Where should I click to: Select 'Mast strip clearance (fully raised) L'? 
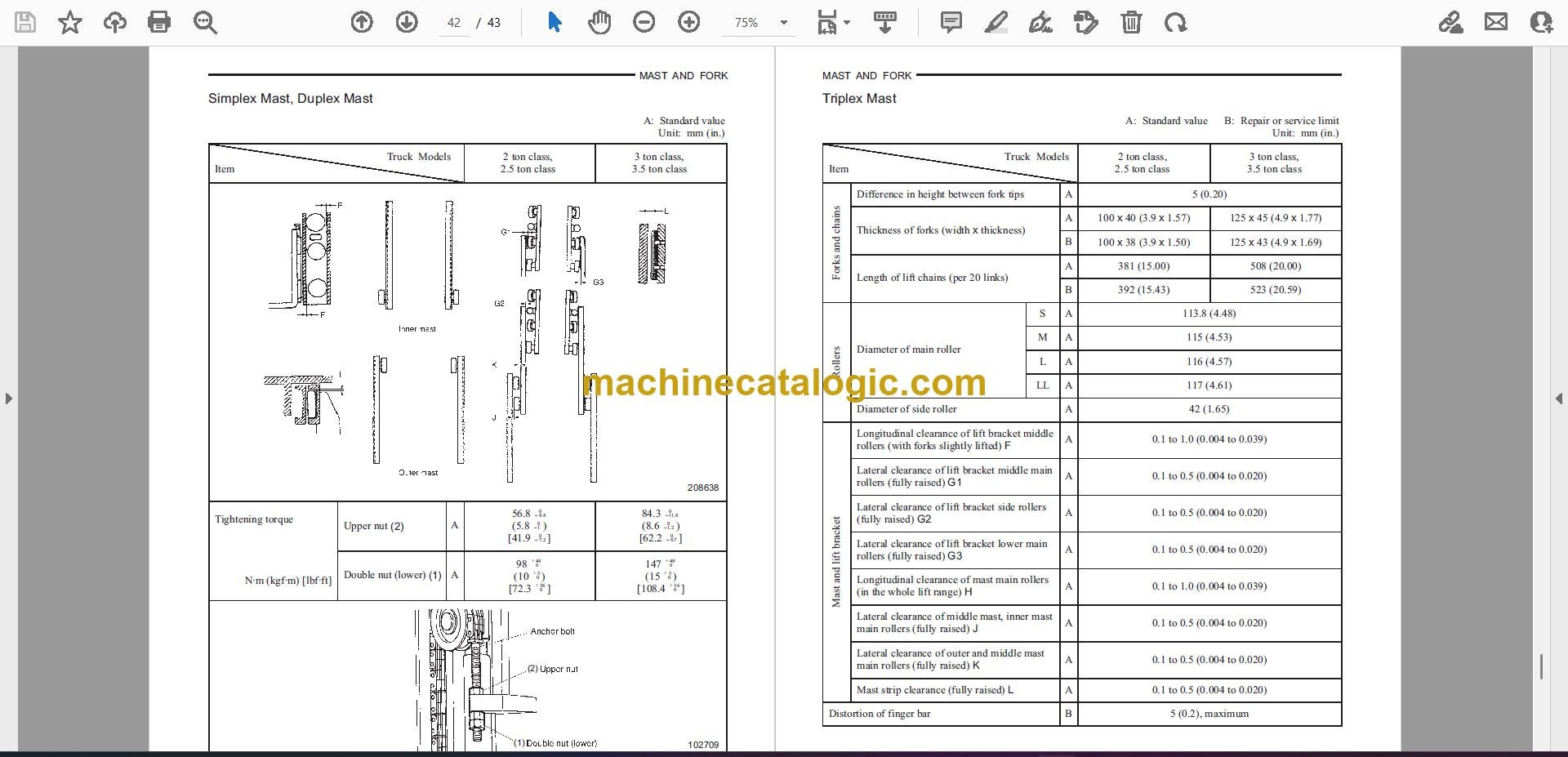(935, 690)
